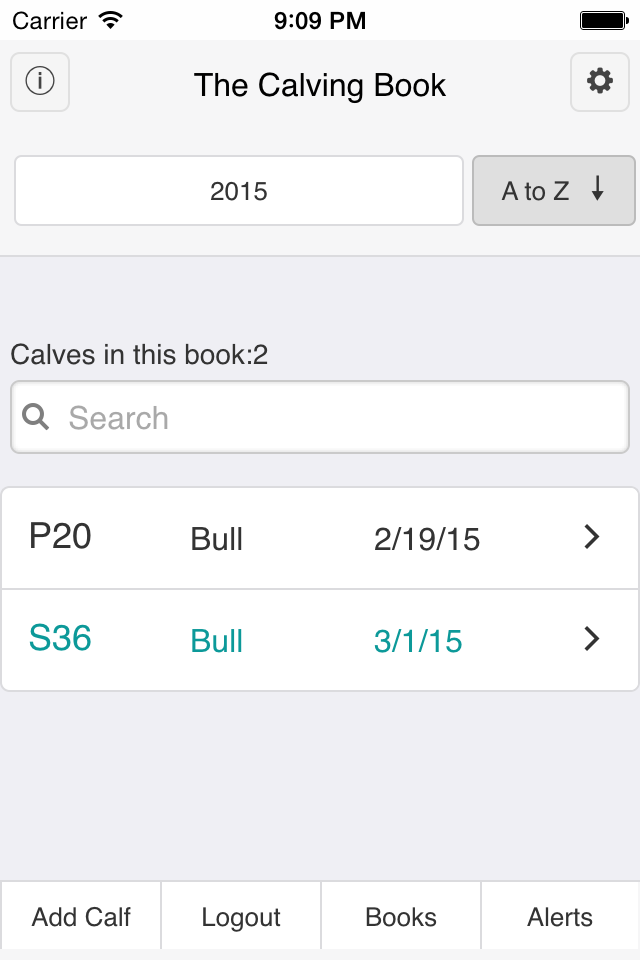
Task: Tap the battery indicator icon
Action: point(603,19)
